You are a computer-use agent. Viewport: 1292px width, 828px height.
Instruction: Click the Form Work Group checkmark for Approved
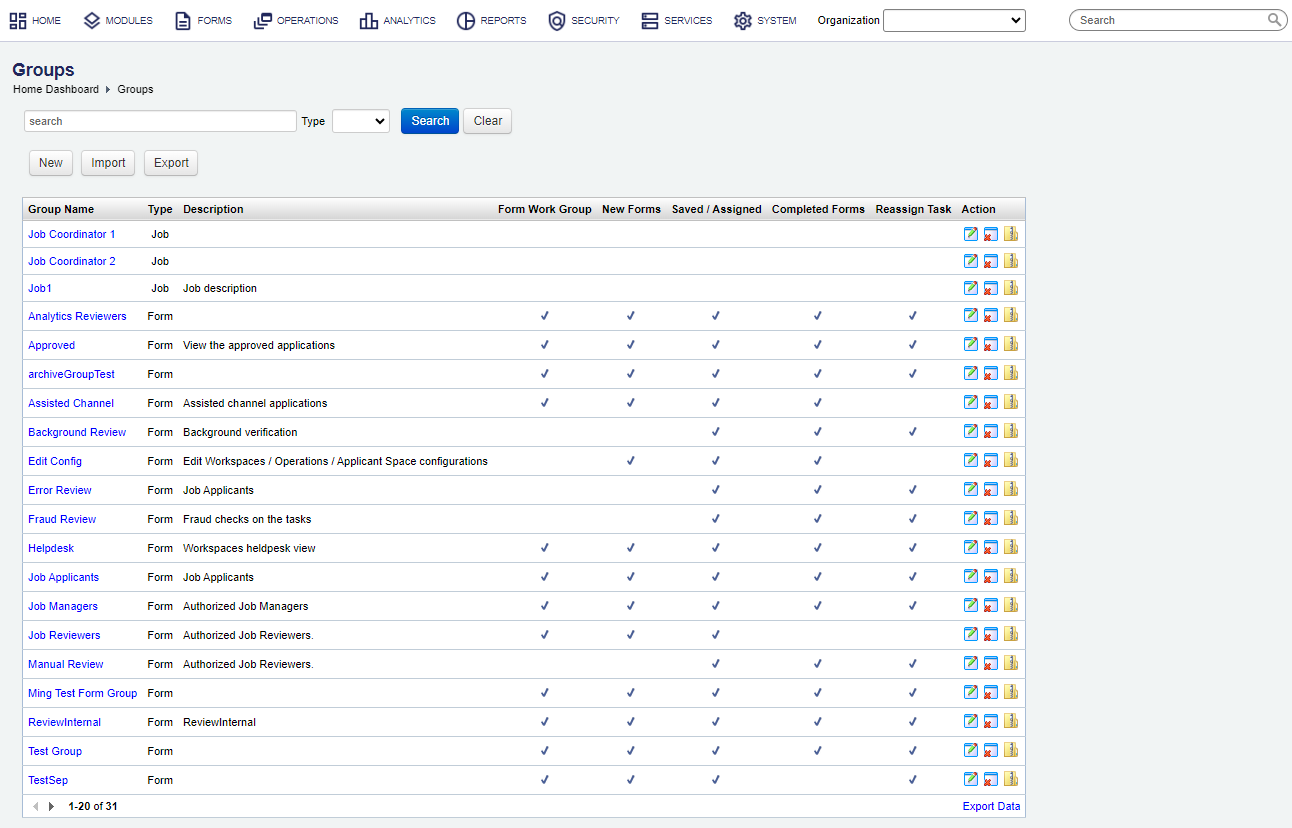[x=544, y=344]
